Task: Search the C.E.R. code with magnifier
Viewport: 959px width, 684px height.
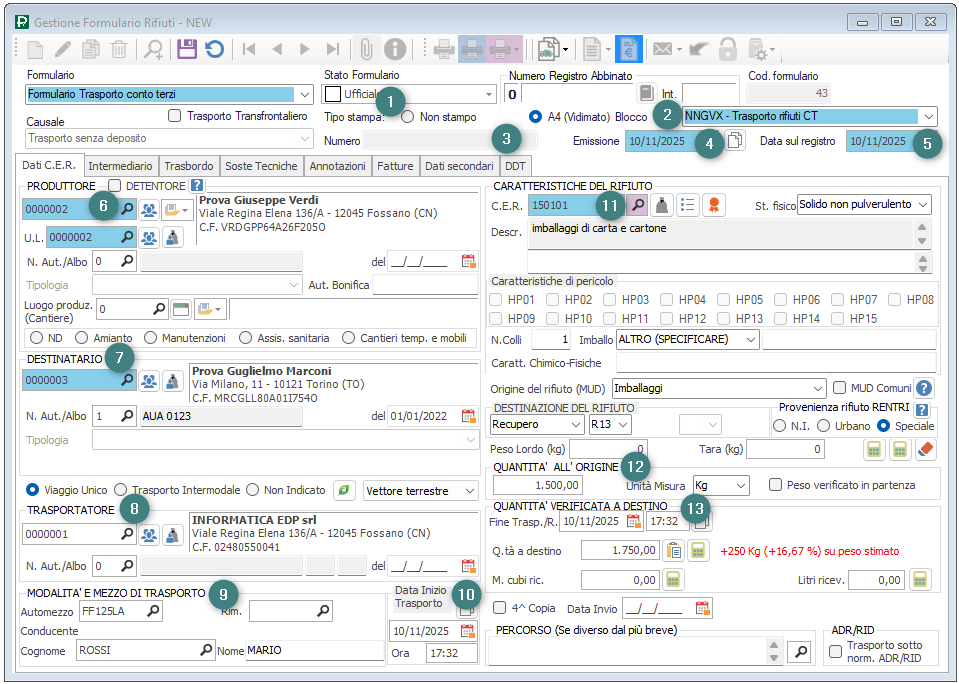Action: [x=637, y=205]
